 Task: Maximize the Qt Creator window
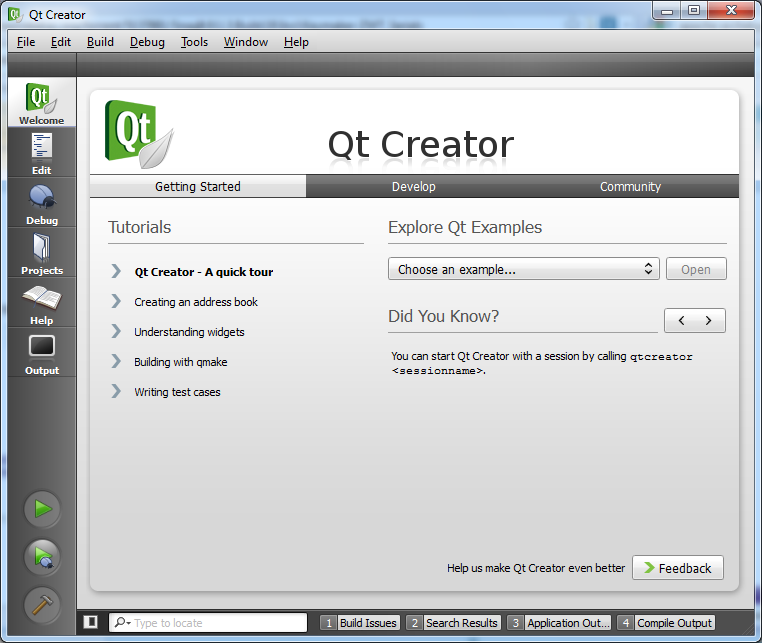694,10
